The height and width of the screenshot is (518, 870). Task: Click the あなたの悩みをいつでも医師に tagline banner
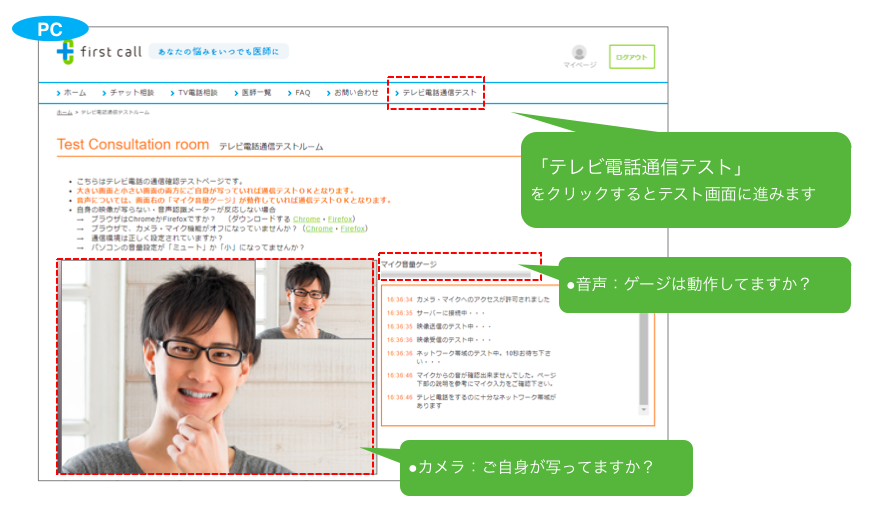pyautogui.click(x=219, y=51)
